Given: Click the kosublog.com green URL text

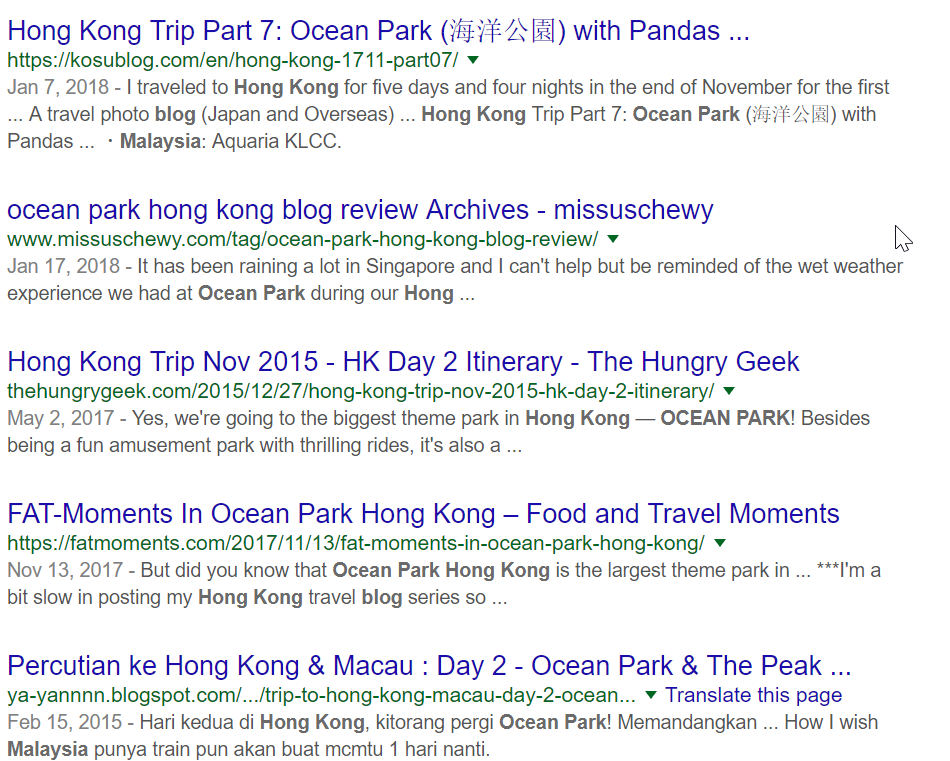Looking at the screenshot, I should click(x=233, y=60).
